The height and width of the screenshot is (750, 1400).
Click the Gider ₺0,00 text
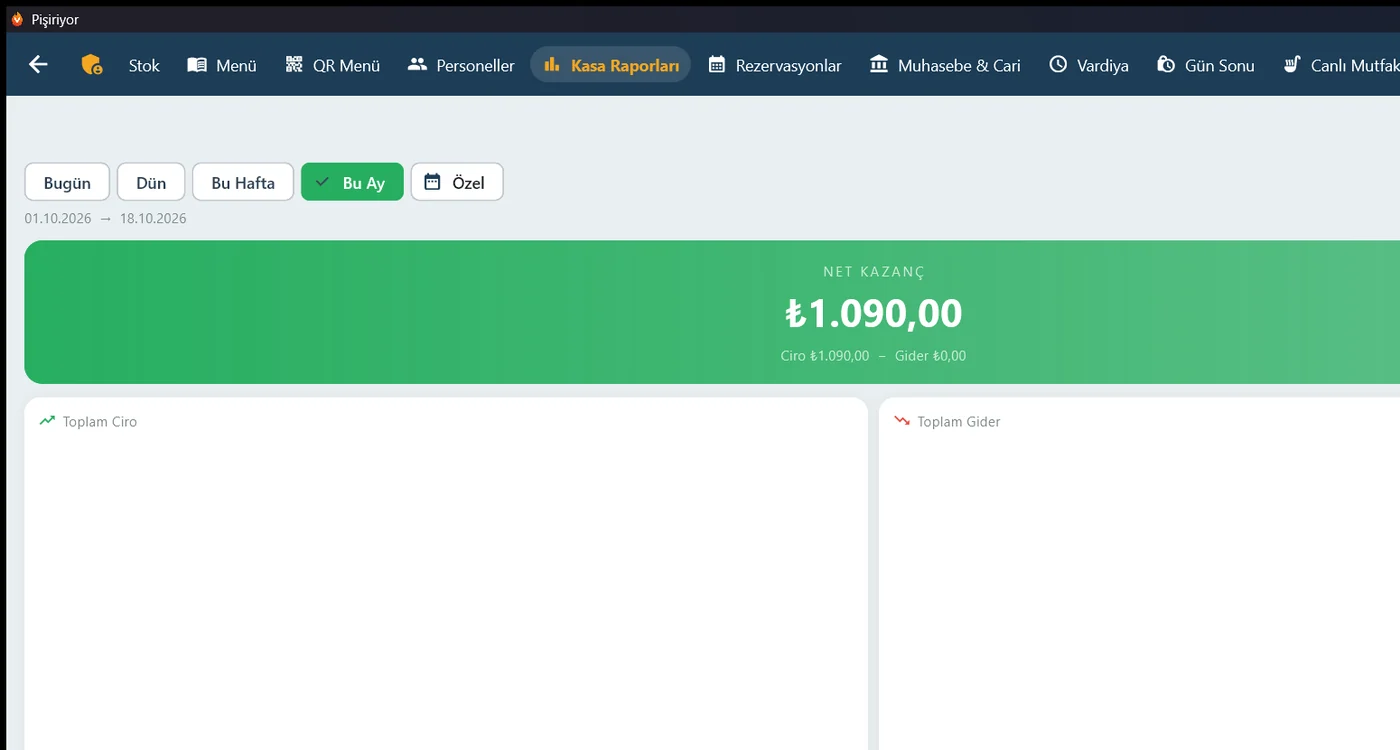tap(930, 356)
